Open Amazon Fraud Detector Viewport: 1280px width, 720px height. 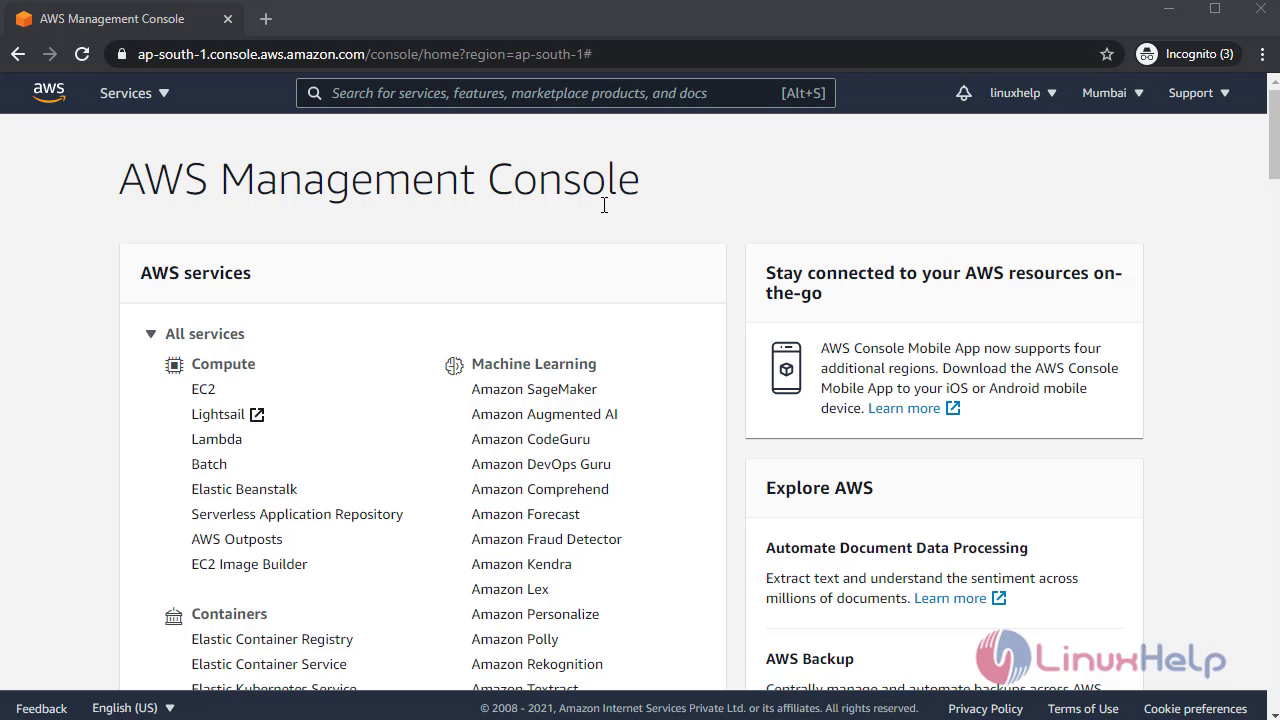pyautogui.click(x=546, y=539)
